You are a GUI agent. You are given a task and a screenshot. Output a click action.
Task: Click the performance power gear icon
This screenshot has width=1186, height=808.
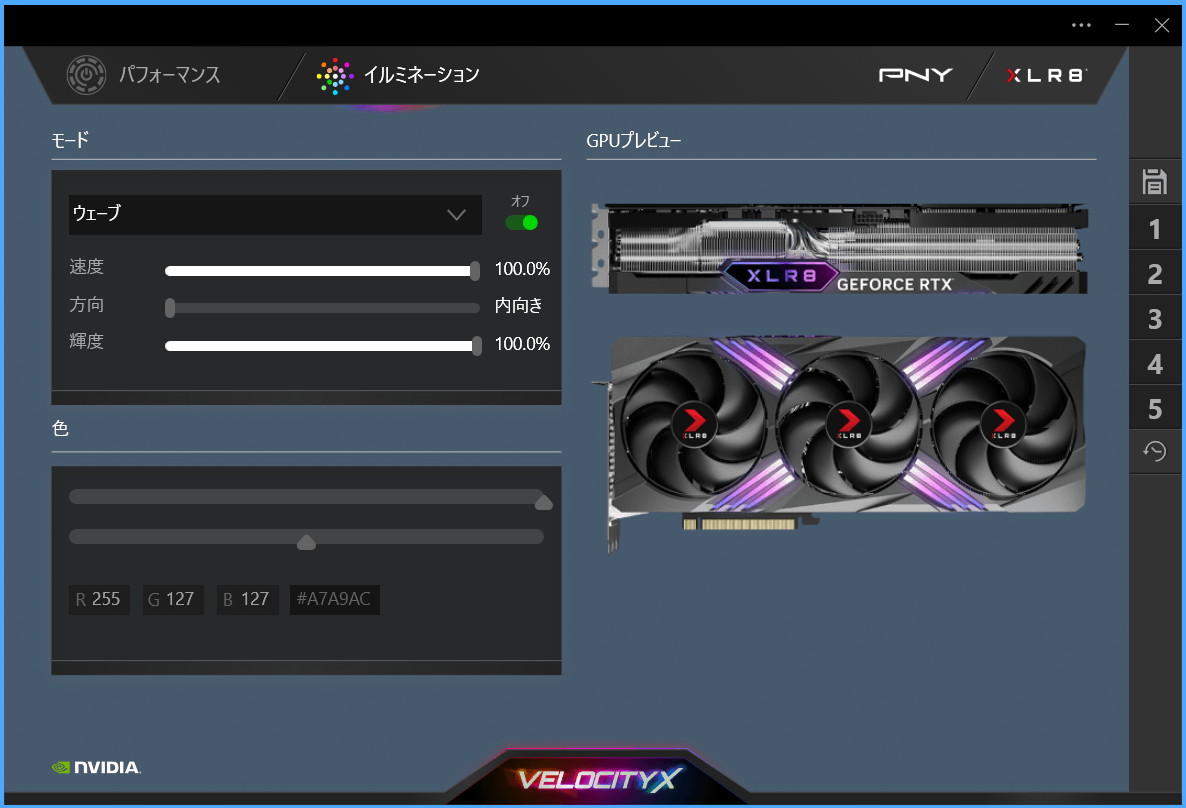[x=86, y=75]
